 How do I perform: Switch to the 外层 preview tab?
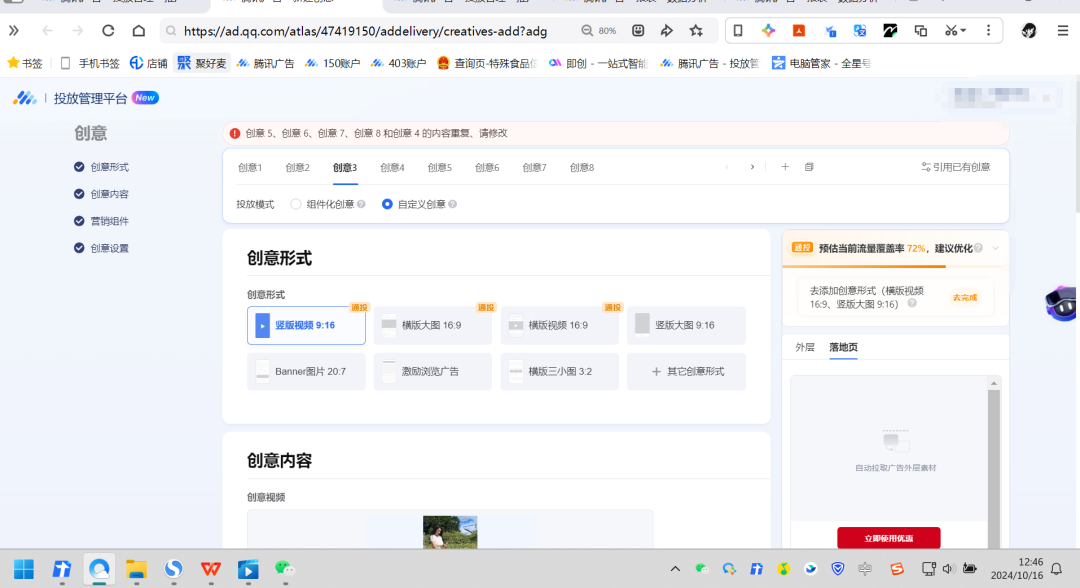coord(804,347)
